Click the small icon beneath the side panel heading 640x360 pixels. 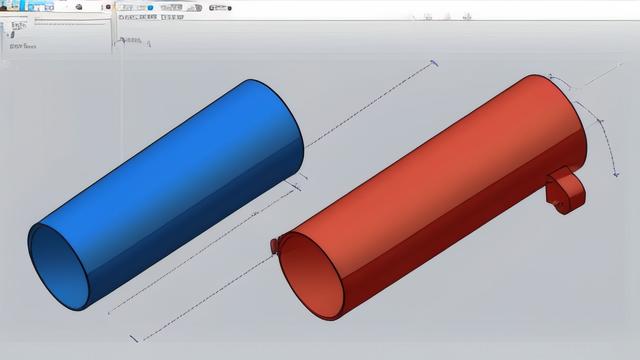(x=13, y=35)
